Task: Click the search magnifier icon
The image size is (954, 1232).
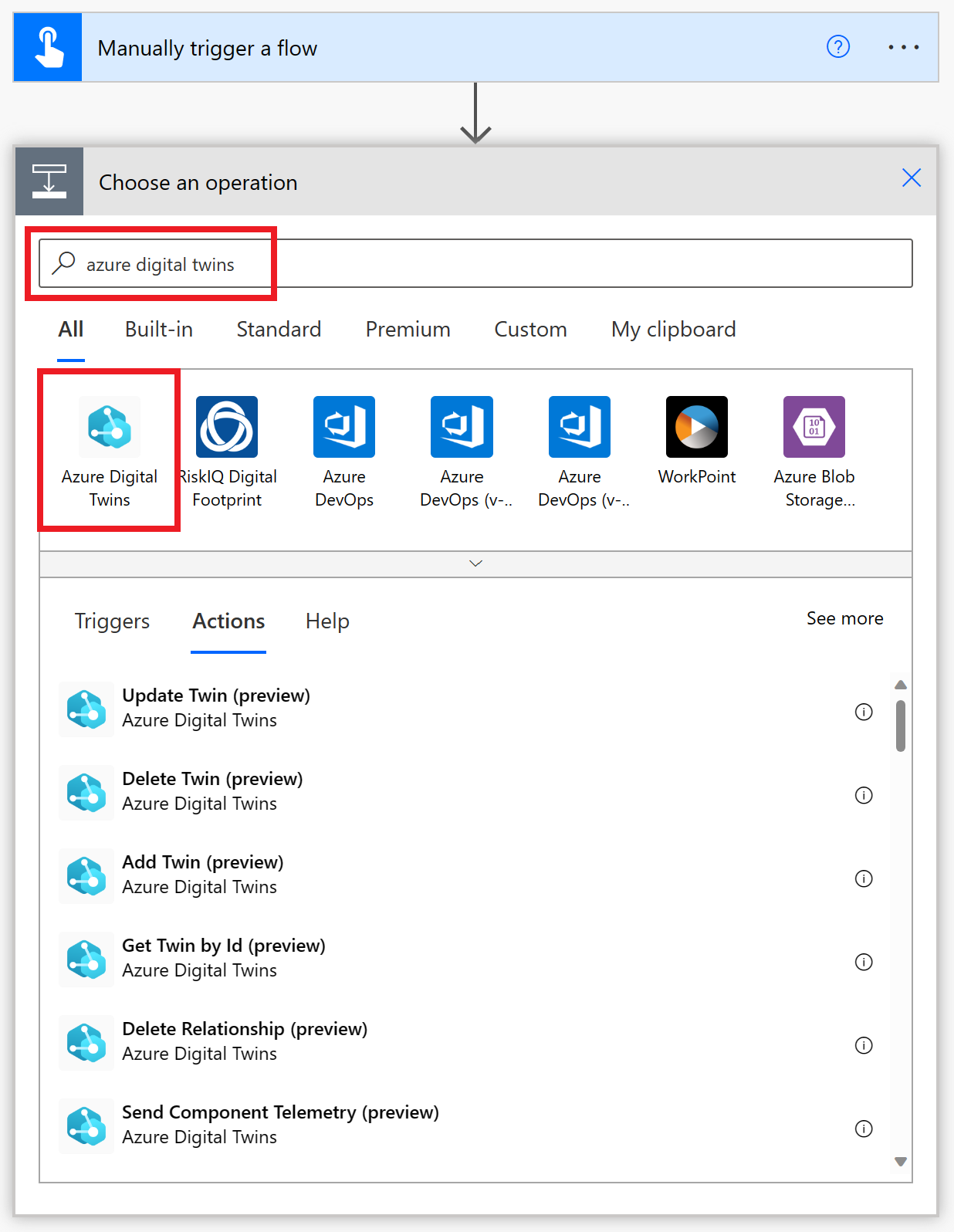Action: tap(63, 263)
